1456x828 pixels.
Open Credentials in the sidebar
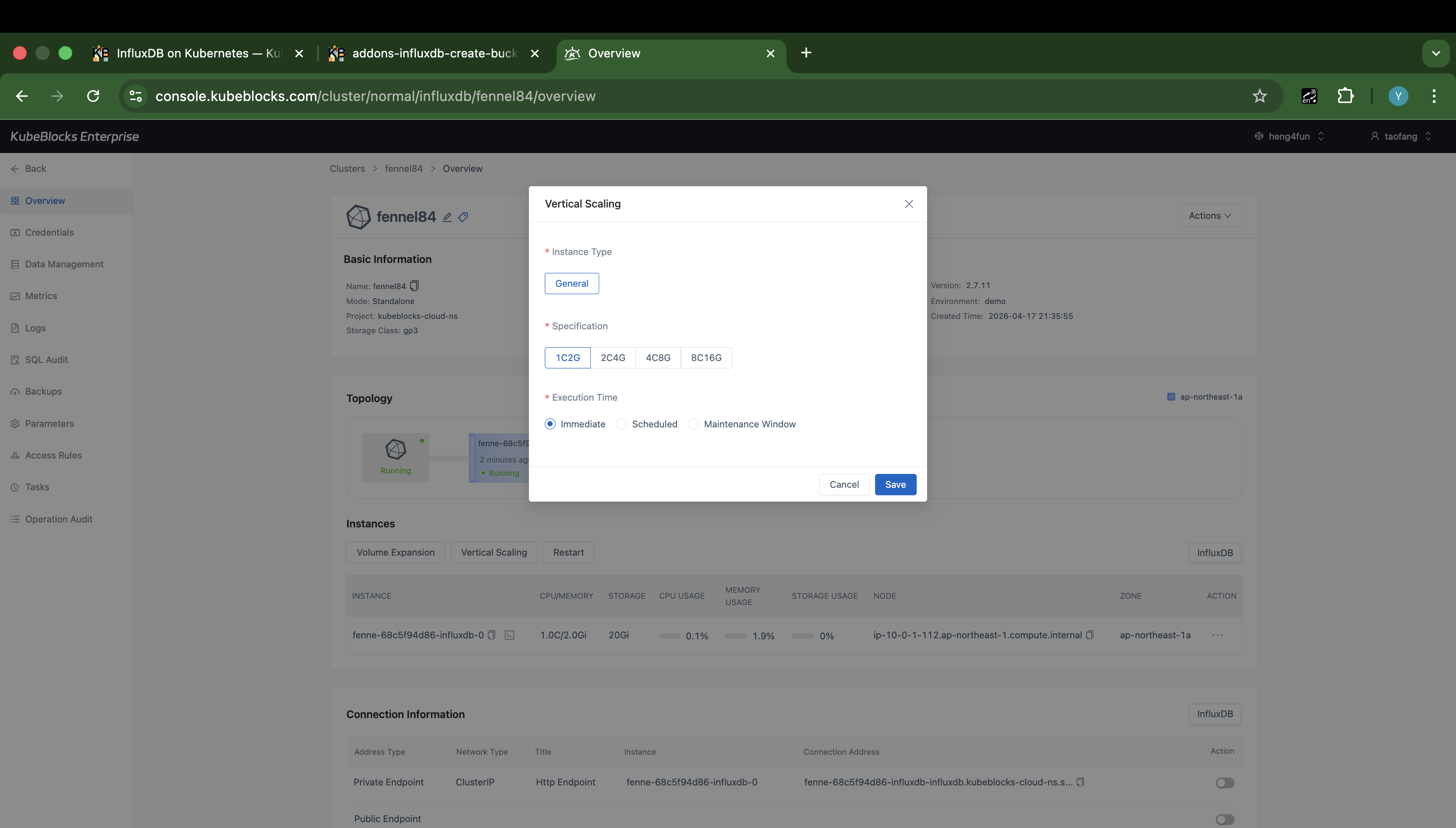pos(66,233)
